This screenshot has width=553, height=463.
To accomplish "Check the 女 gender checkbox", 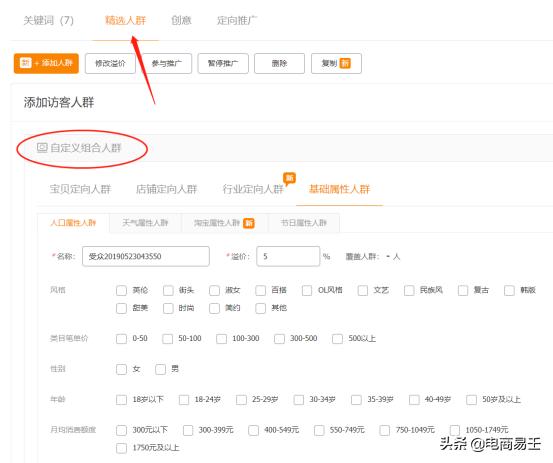I will pos(121,369).
